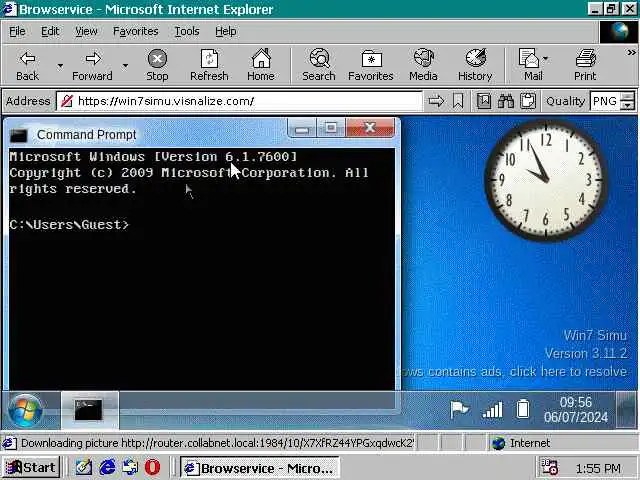Screen dimensions: 640x480
Task: Go to the Home page
Action: (x=261, y=65)
